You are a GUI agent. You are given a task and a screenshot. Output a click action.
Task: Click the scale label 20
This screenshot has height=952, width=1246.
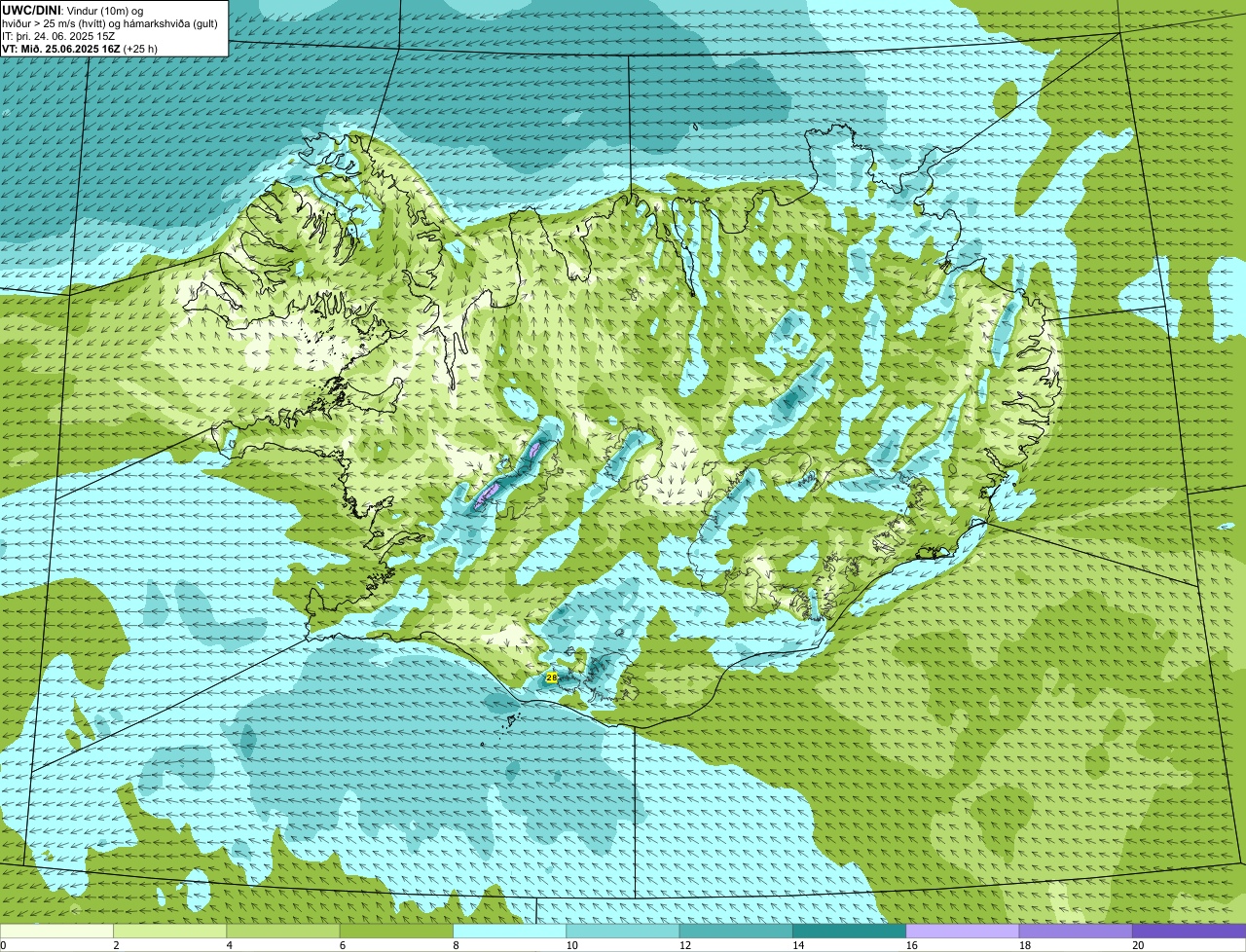click(1138, 945)
